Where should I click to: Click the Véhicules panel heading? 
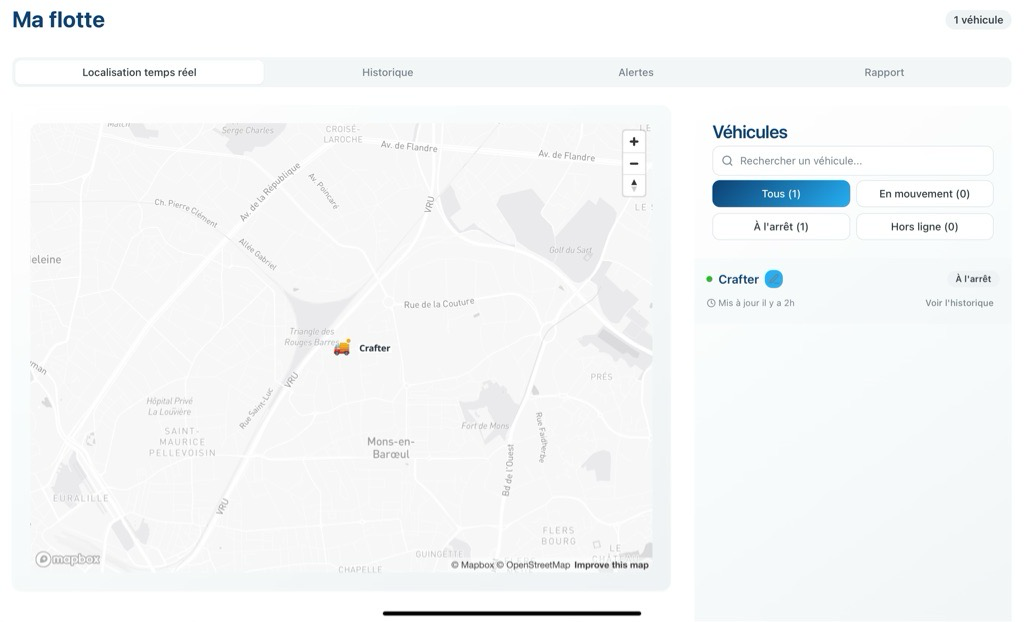click(x=750, y=132)
